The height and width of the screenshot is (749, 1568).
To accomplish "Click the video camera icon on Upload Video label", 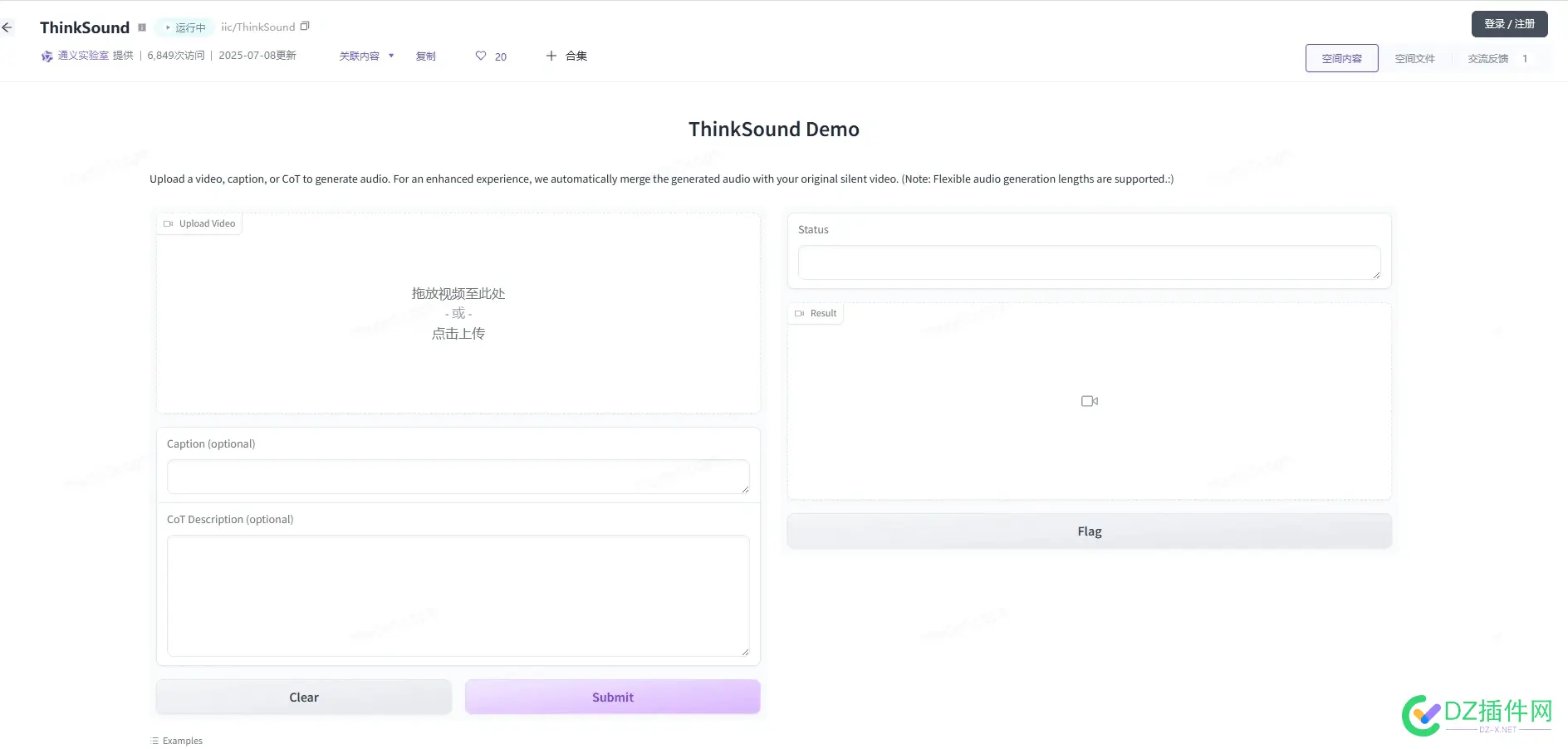I will click(169, 223).
